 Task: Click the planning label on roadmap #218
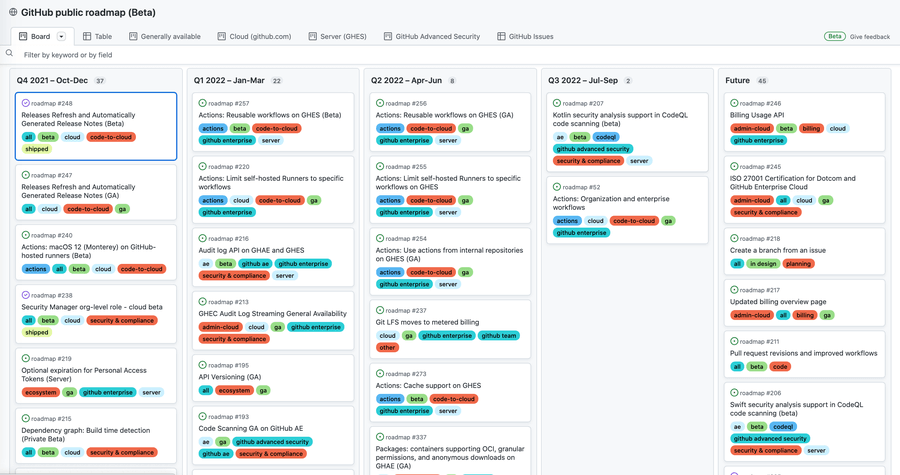pyautogui.click(x=798, y=264)
